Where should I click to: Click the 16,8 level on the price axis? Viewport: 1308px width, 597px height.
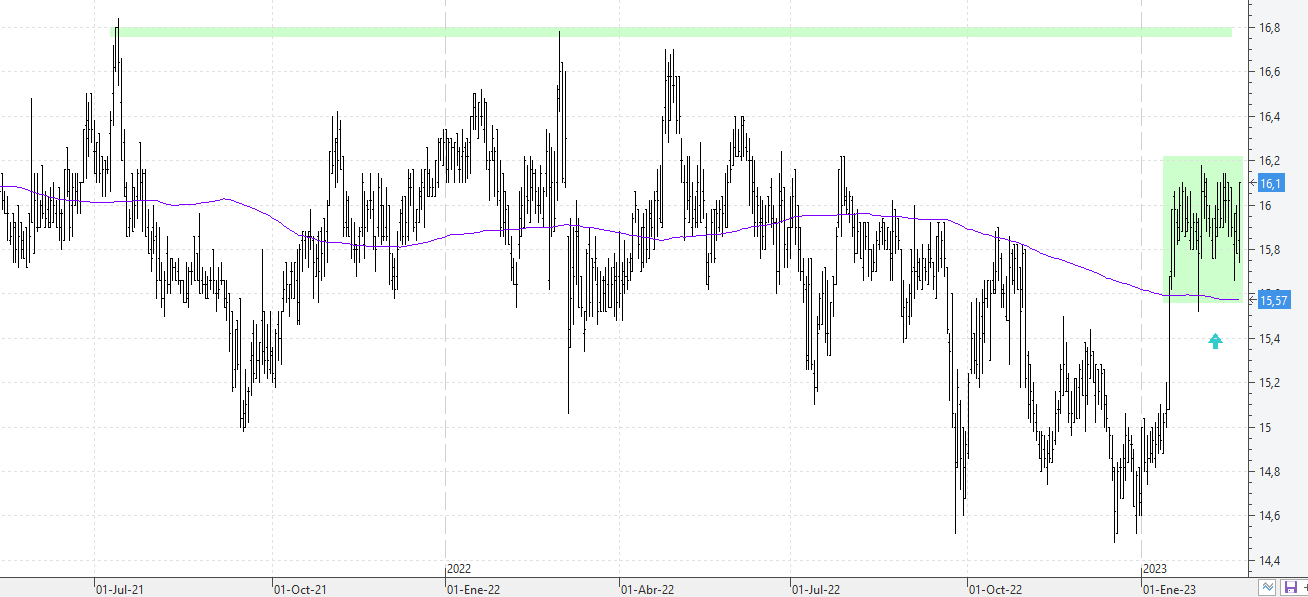point(1271,28)
